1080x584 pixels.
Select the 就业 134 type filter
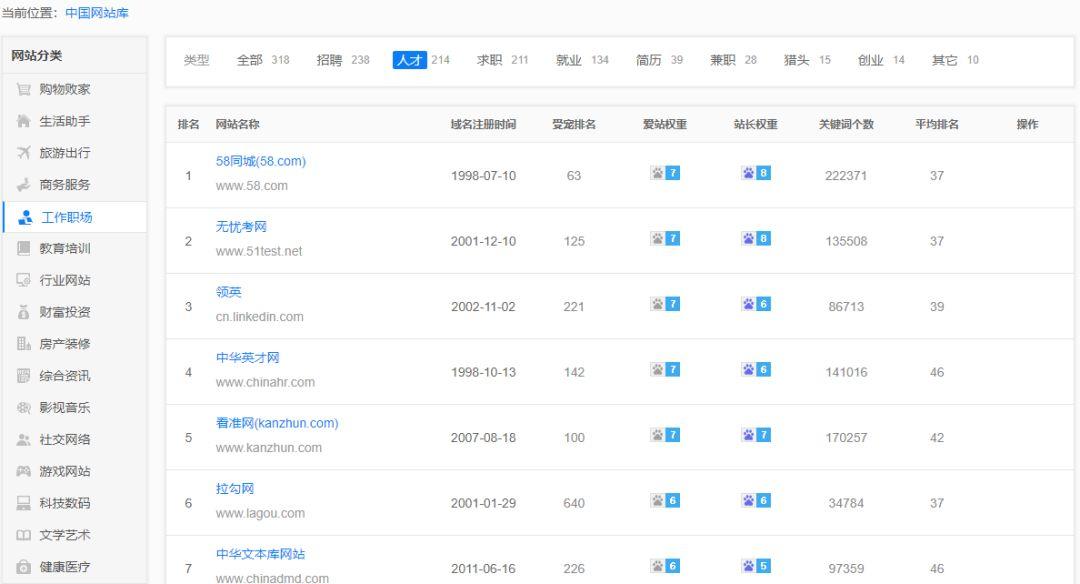point(582,60)
